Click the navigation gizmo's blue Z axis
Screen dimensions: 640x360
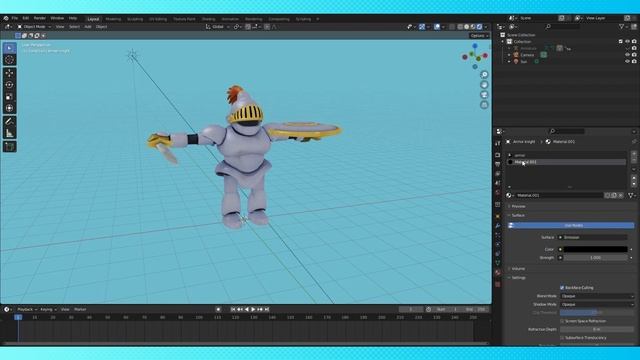click(475, 46)
